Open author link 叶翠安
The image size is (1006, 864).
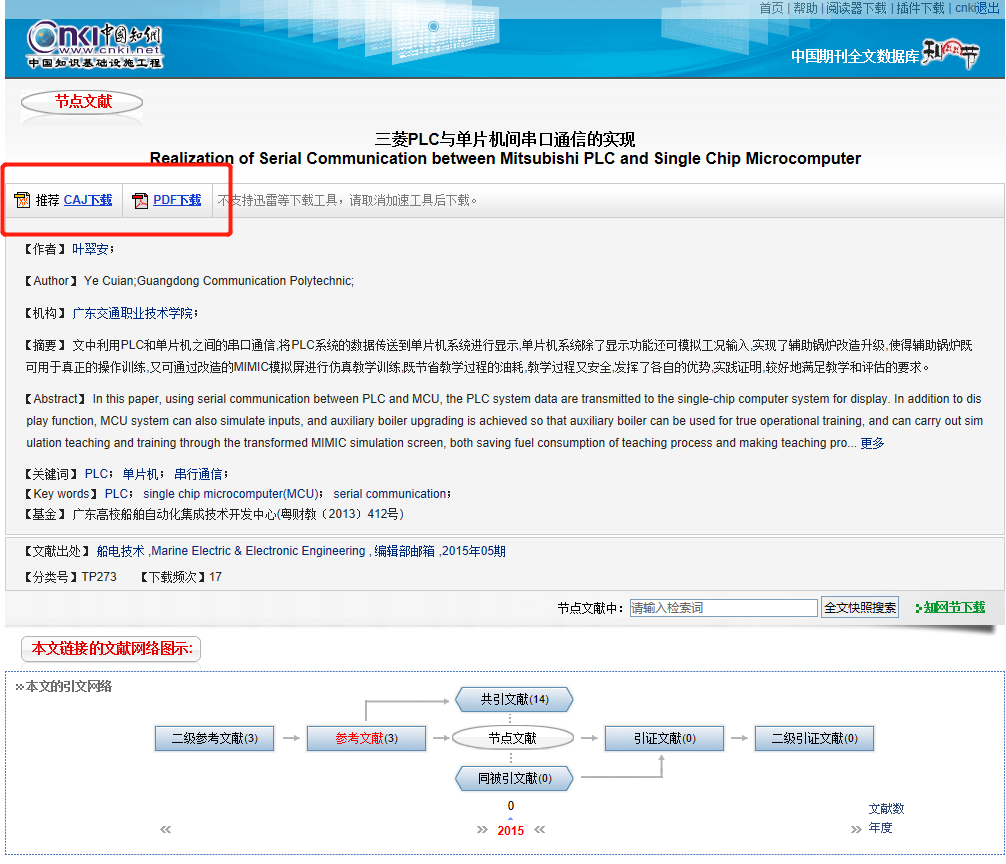pos(90,249)
